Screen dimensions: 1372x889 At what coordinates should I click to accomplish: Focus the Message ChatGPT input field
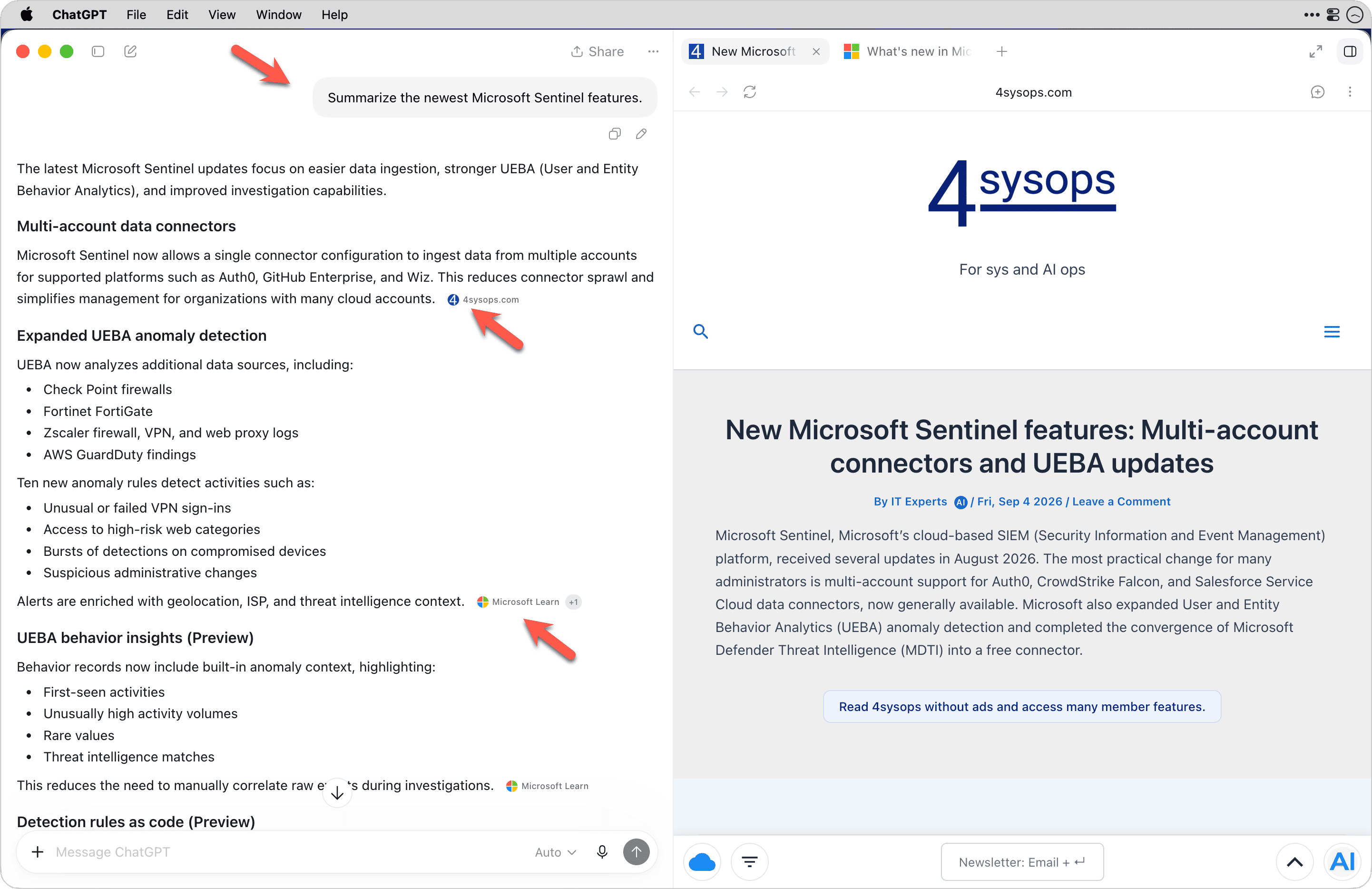(x=288, y=851)
